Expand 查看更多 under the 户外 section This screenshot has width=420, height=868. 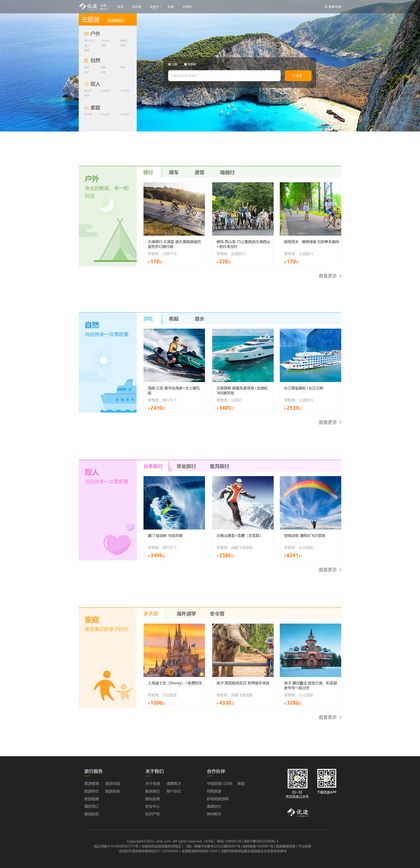[x=330, y=276]
